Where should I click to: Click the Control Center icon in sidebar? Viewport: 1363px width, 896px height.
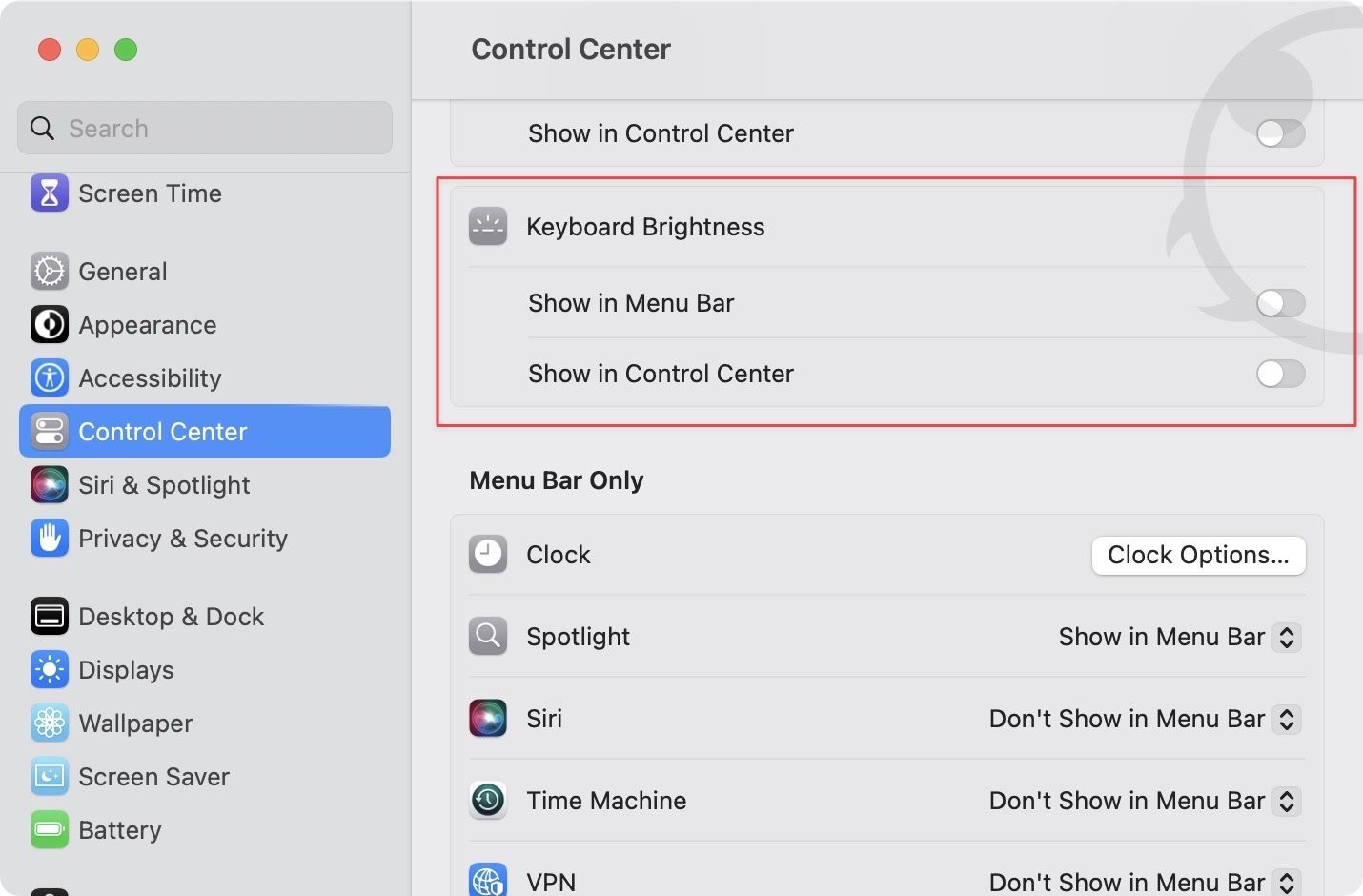[50, 432]
